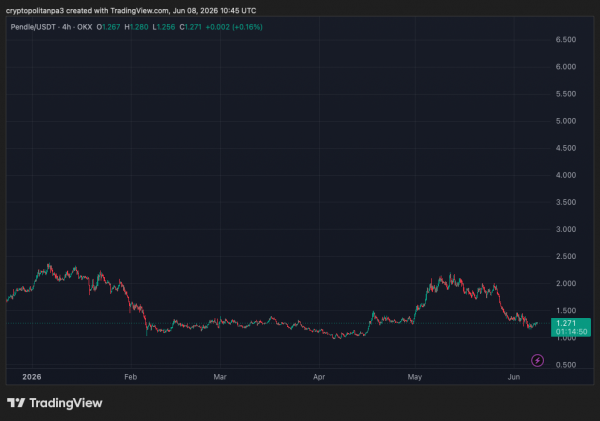Click the 6.000 price axis label
The width and height of the screenshot is (600, 421).
(566, 67)
